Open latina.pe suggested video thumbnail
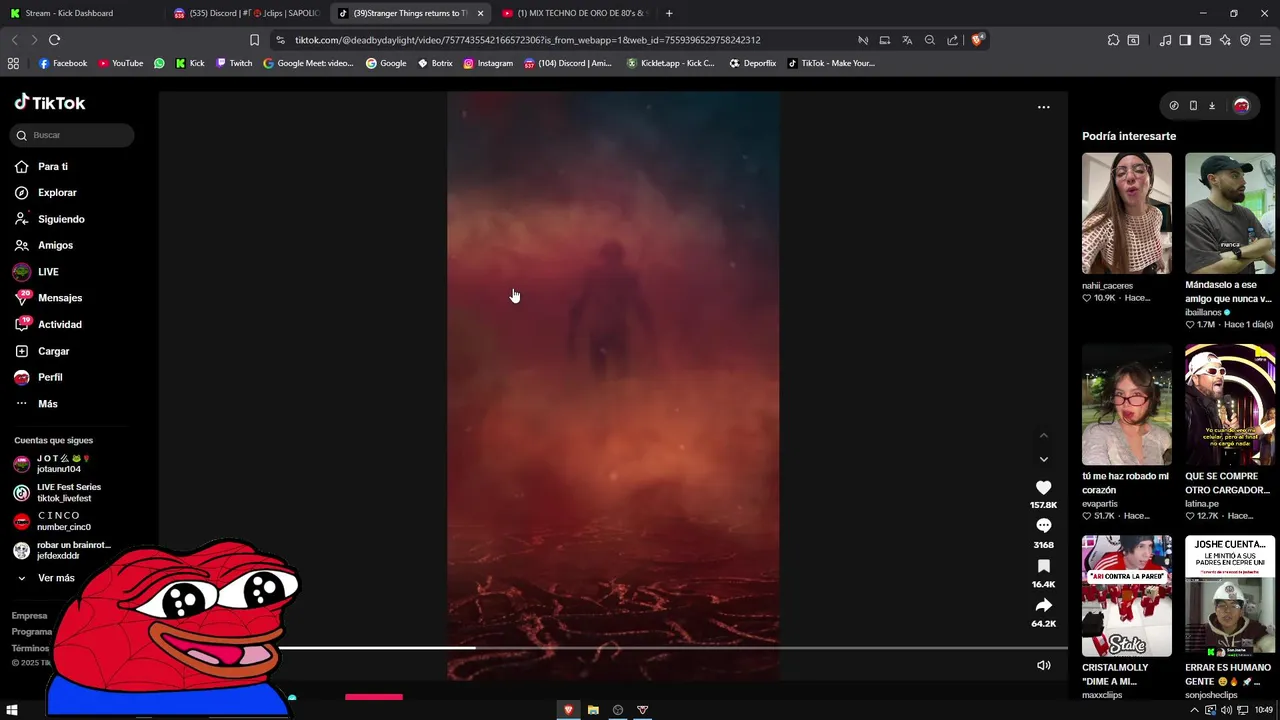Screen dimensions: 1280x720 coord(1230,405)
